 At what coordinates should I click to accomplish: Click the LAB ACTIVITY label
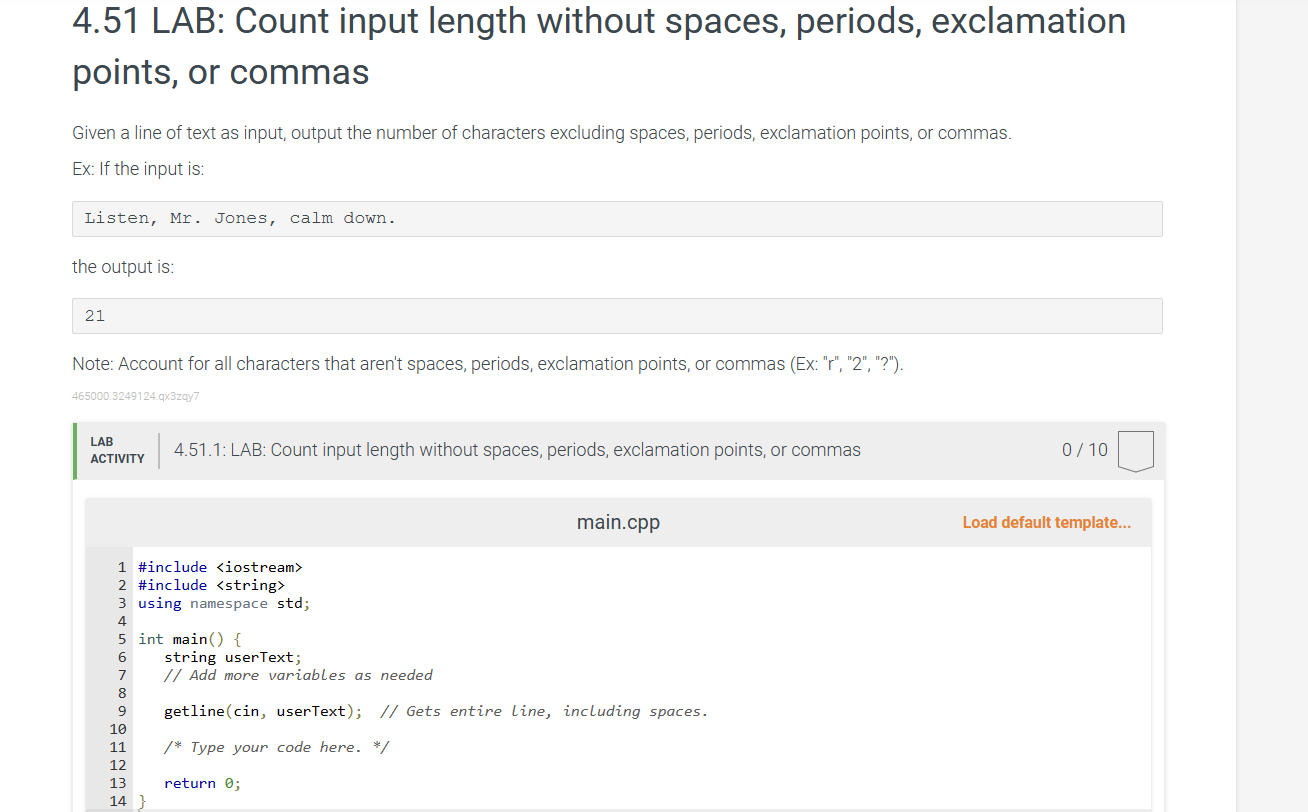coord(117,450)
